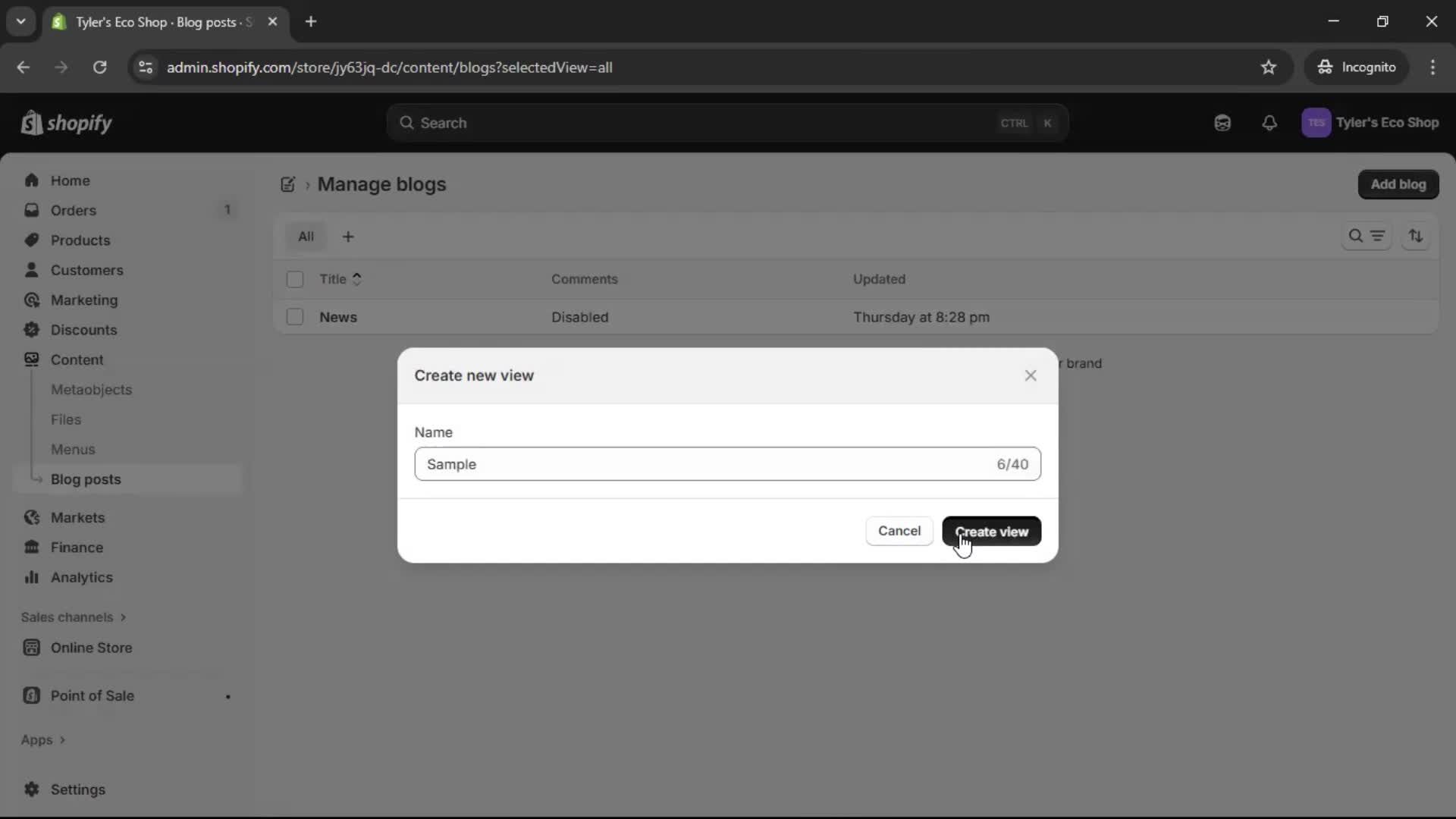Toggle Title column sorting
The height and width of the screenshot is (819, 1456).
coord(341,279)
